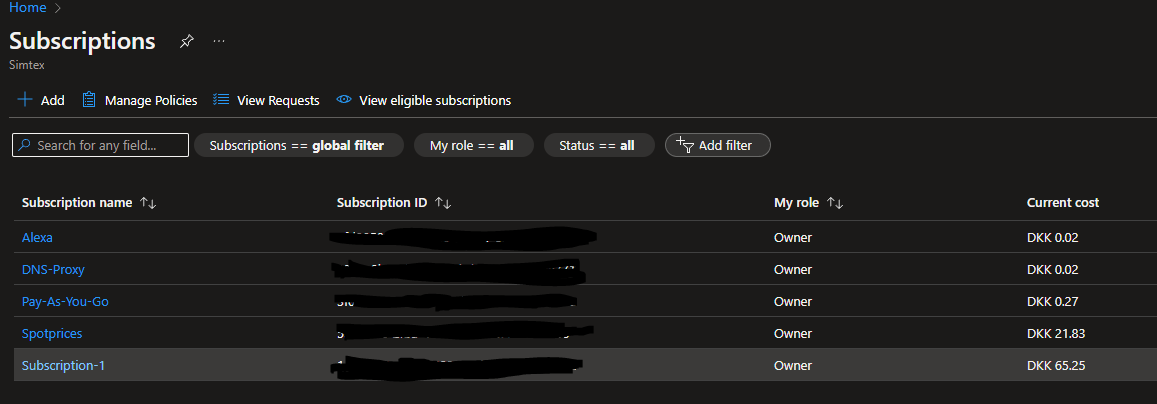Open the Pay-As-You-Go subscription

[65, 301]
